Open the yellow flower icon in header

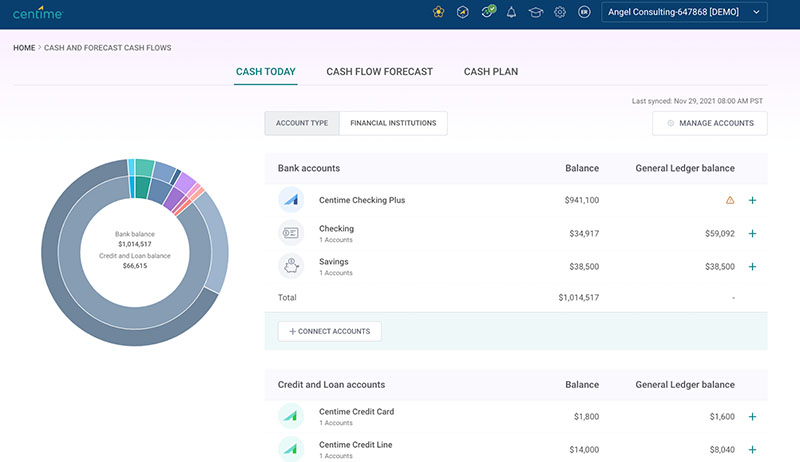point(438,12)
